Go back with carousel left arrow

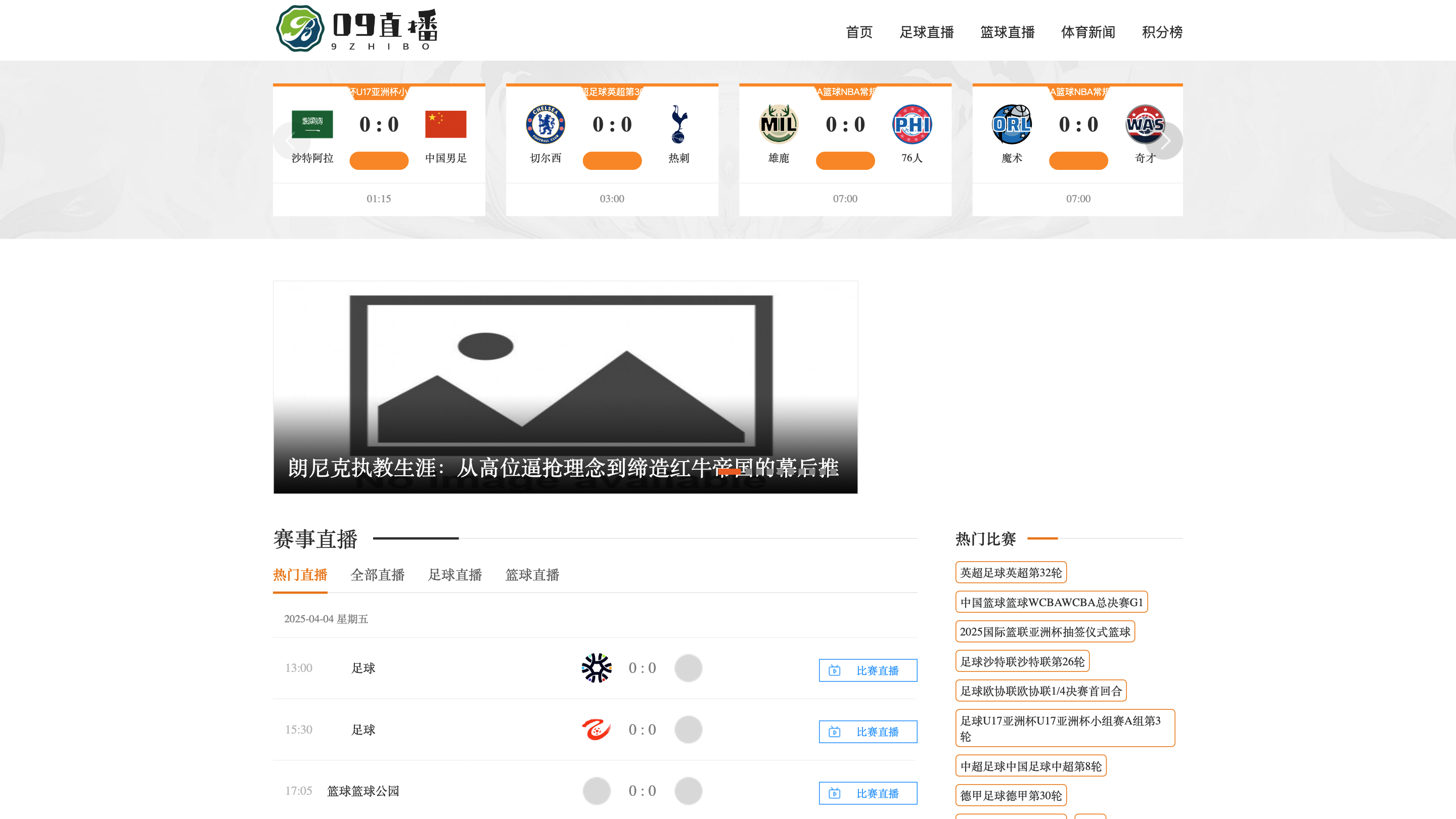point(291,141)
